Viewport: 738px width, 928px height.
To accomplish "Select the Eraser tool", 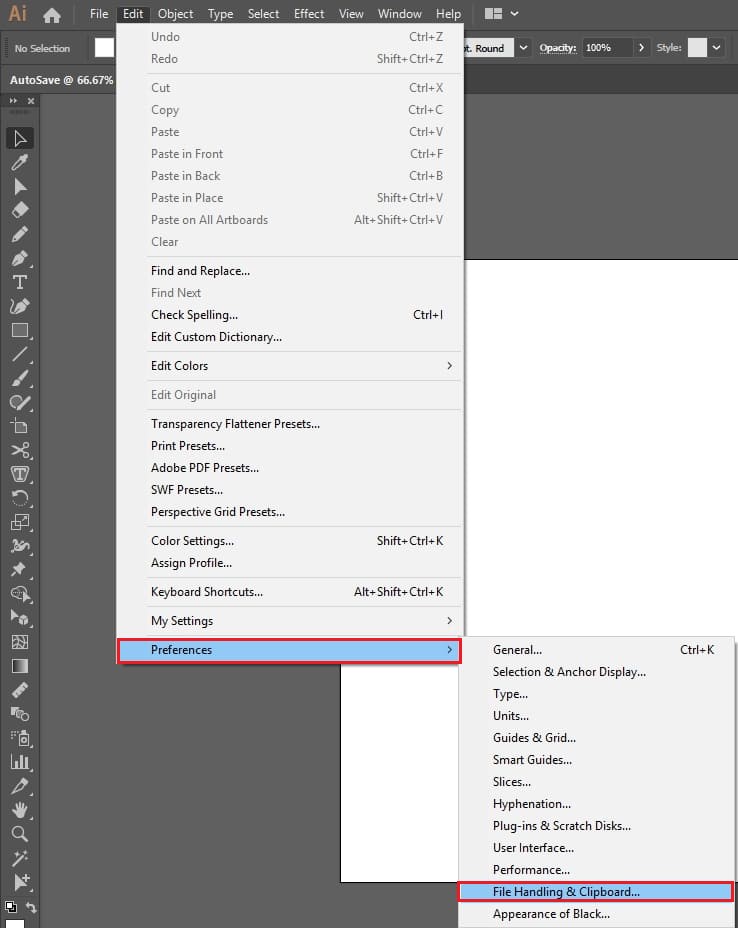I will pos(20,210).
